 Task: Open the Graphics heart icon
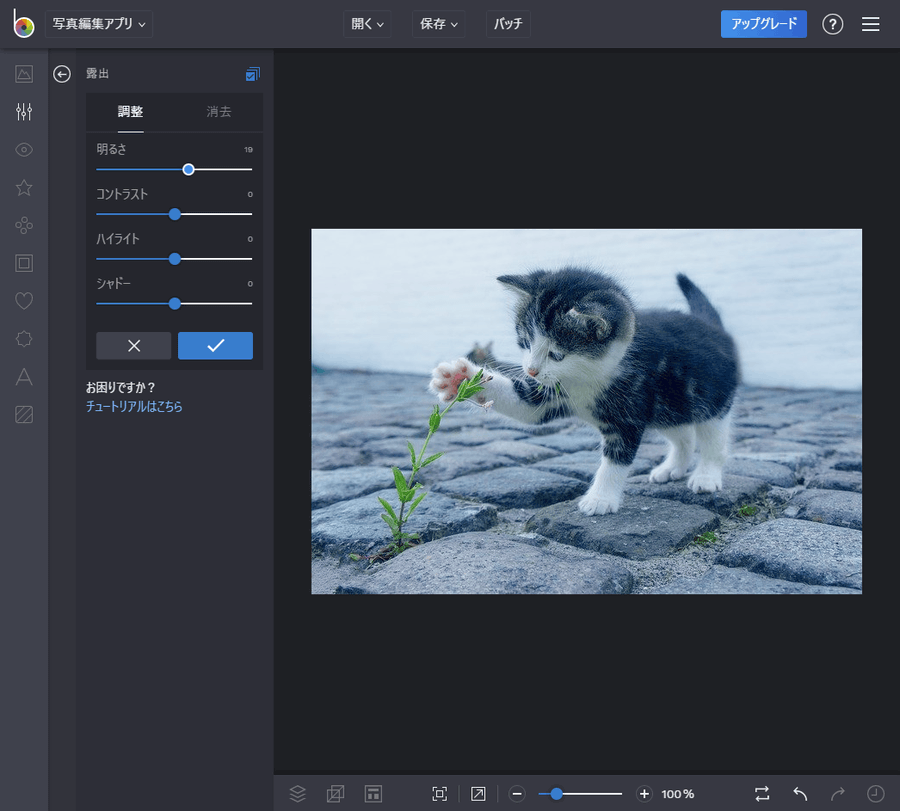tap(24, 301)
